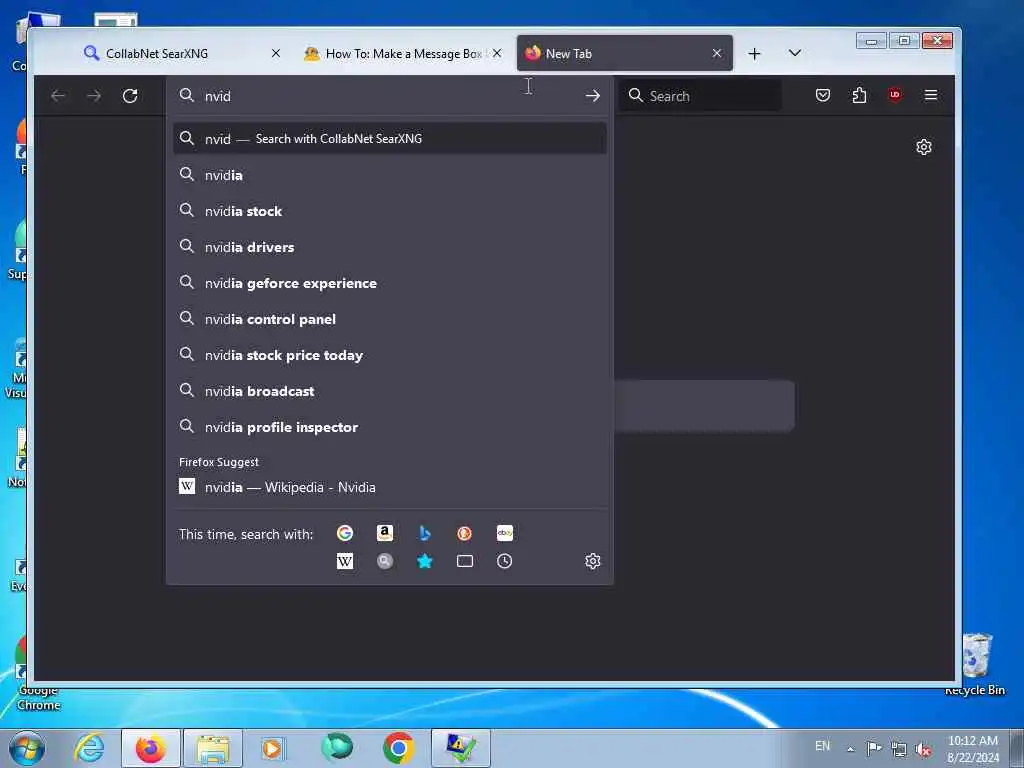Open Google Chrome from taskbar
This screenshot has width=1024, height=768.
(x=399, y=748)
